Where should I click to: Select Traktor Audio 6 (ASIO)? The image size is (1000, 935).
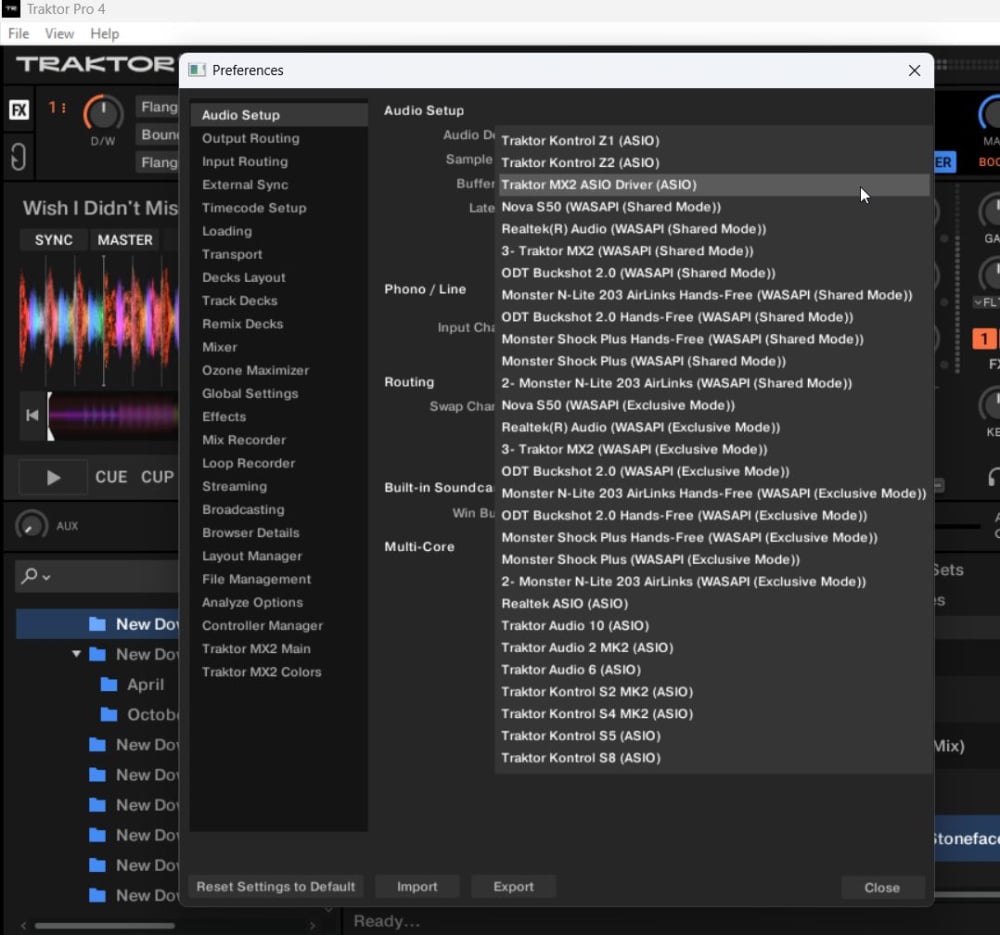712,670
